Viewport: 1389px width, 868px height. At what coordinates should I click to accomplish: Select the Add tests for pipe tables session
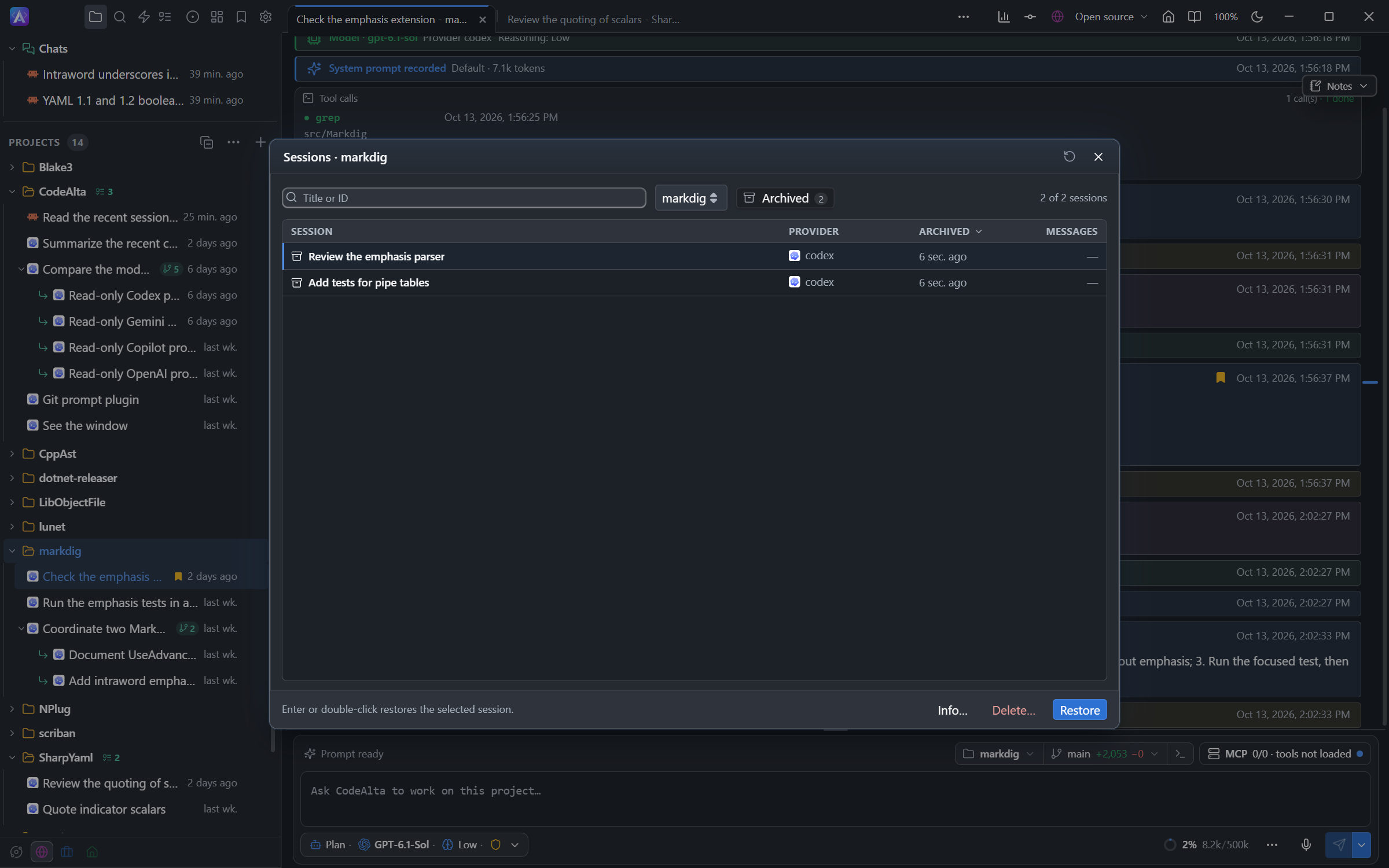pyautogui.click(x=694, y=282)
